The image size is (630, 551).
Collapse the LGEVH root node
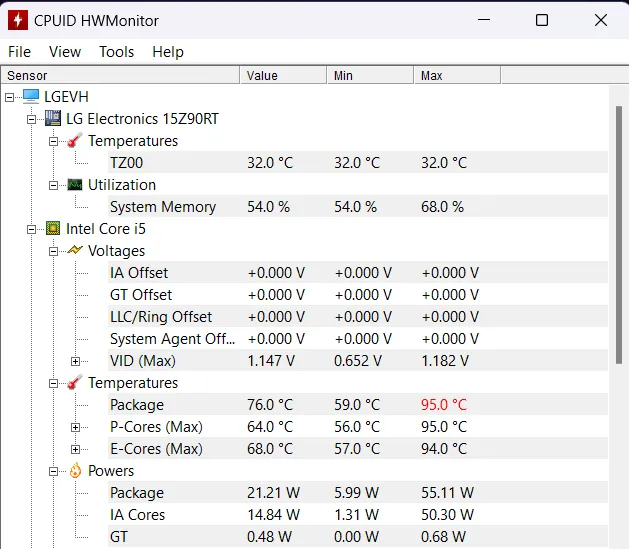(x=10, y=97)
